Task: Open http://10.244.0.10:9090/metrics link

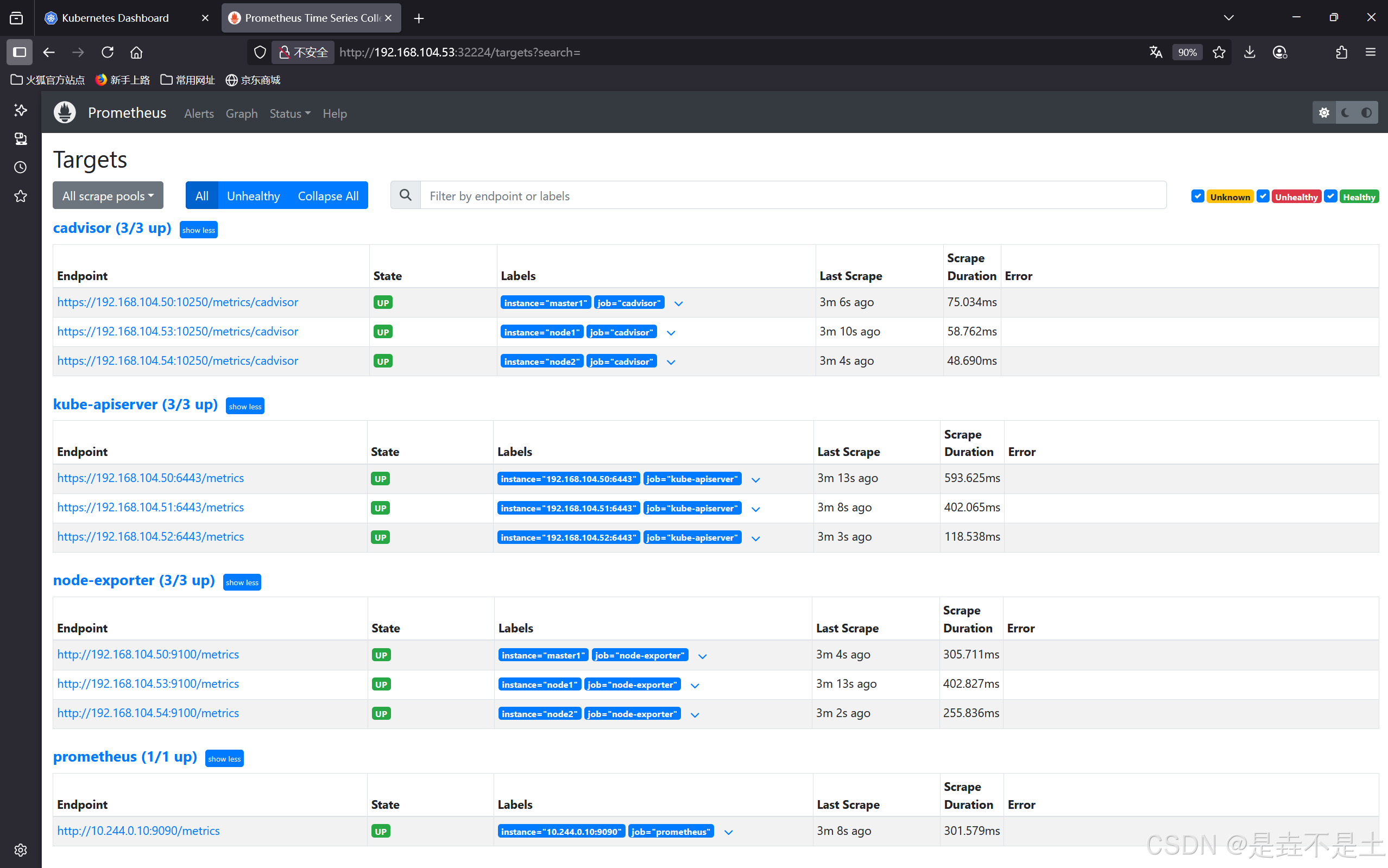Action: (138, 831)
